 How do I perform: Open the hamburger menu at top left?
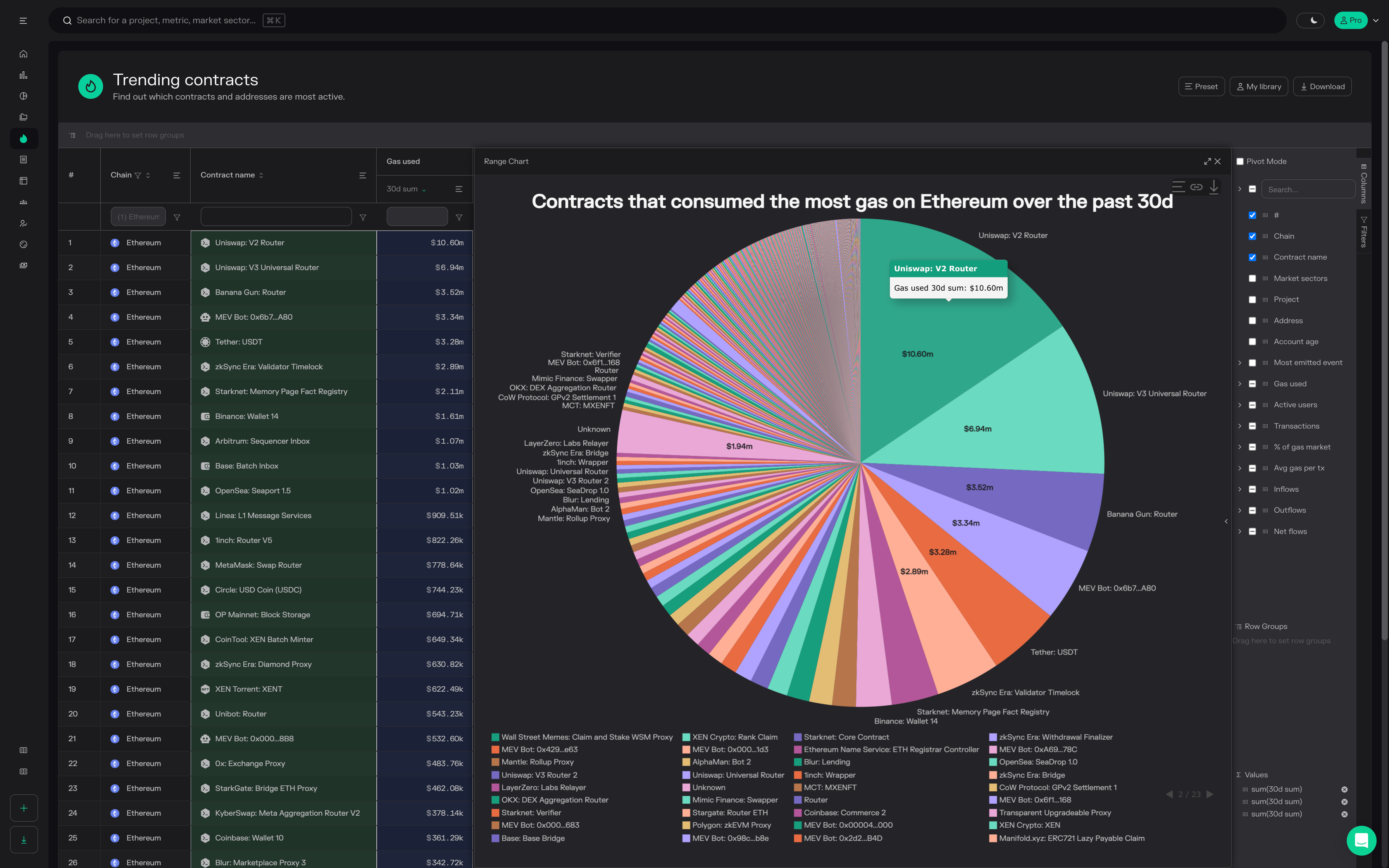pos(24,21)
